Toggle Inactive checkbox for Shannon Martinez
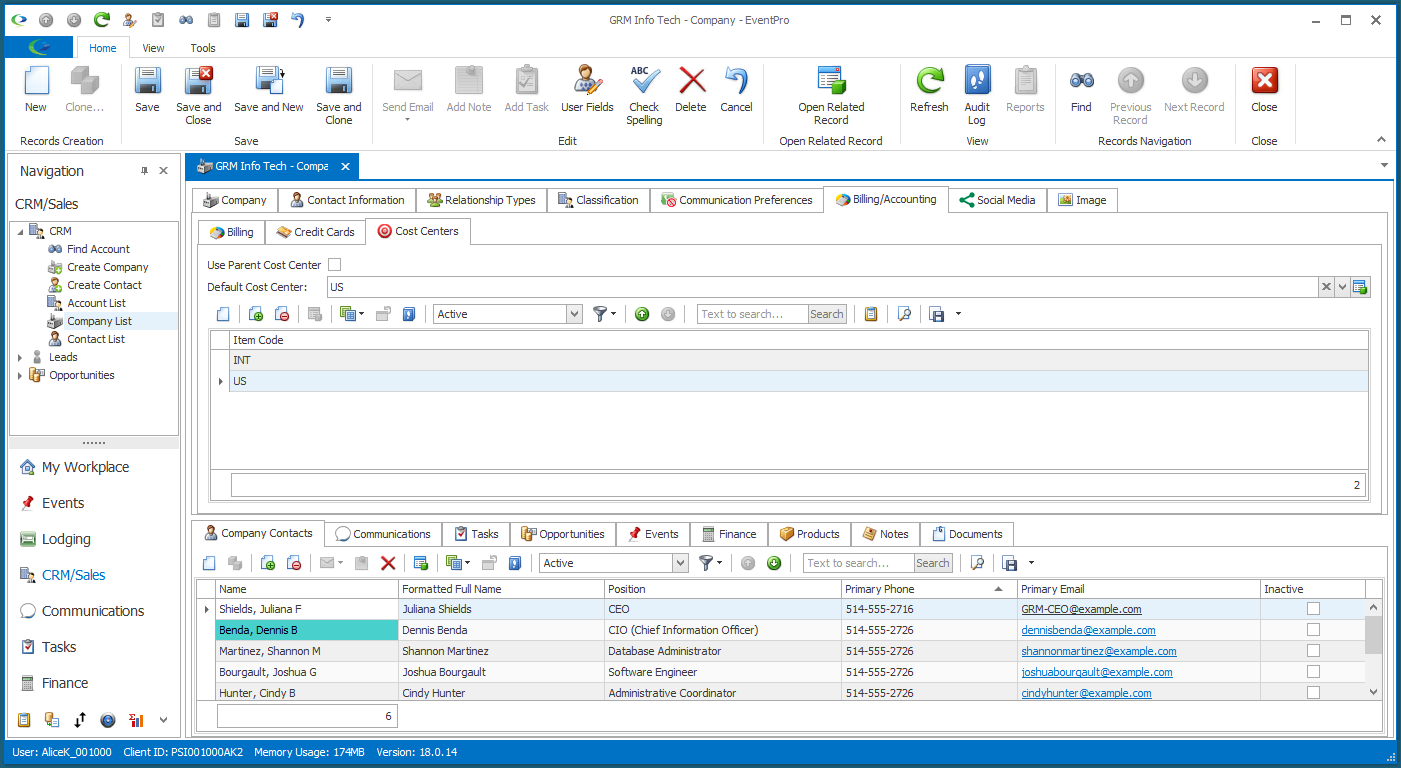This screenshot has width=1401, height=768. pos(1313,650)
